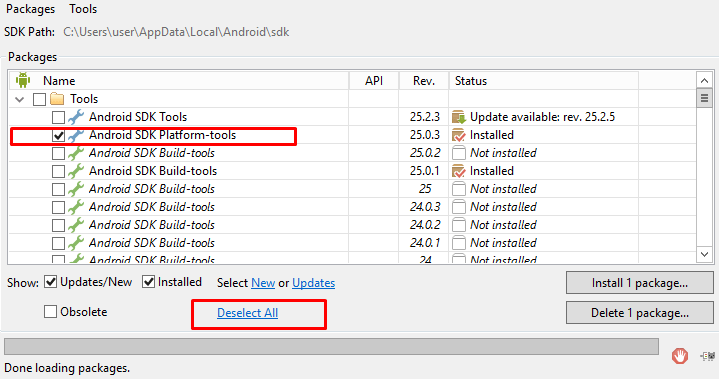Select the Android SDK Tools row name

[x=138, y=117]
